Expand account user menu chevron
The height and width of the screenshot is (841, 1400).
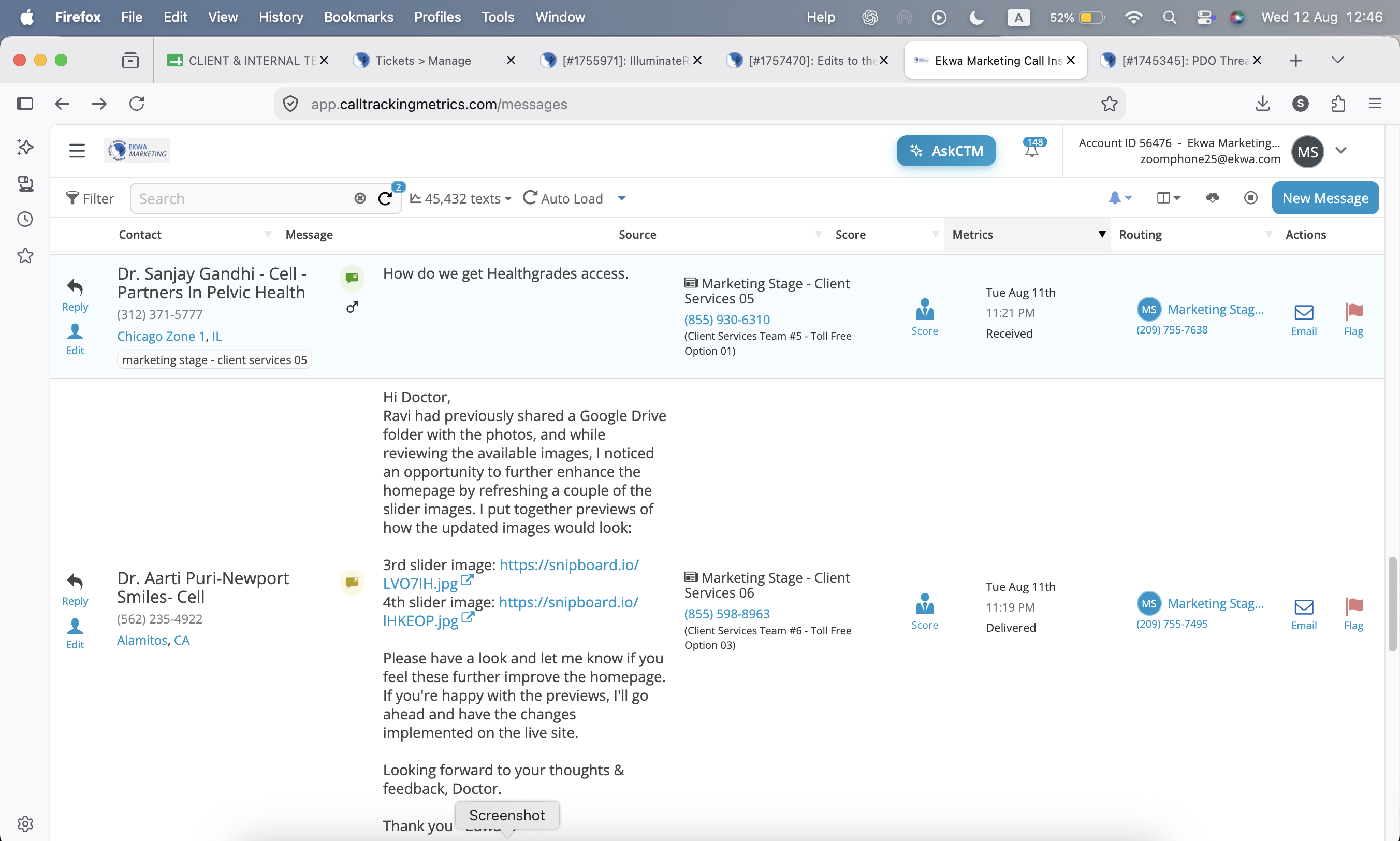(1340, 151)
